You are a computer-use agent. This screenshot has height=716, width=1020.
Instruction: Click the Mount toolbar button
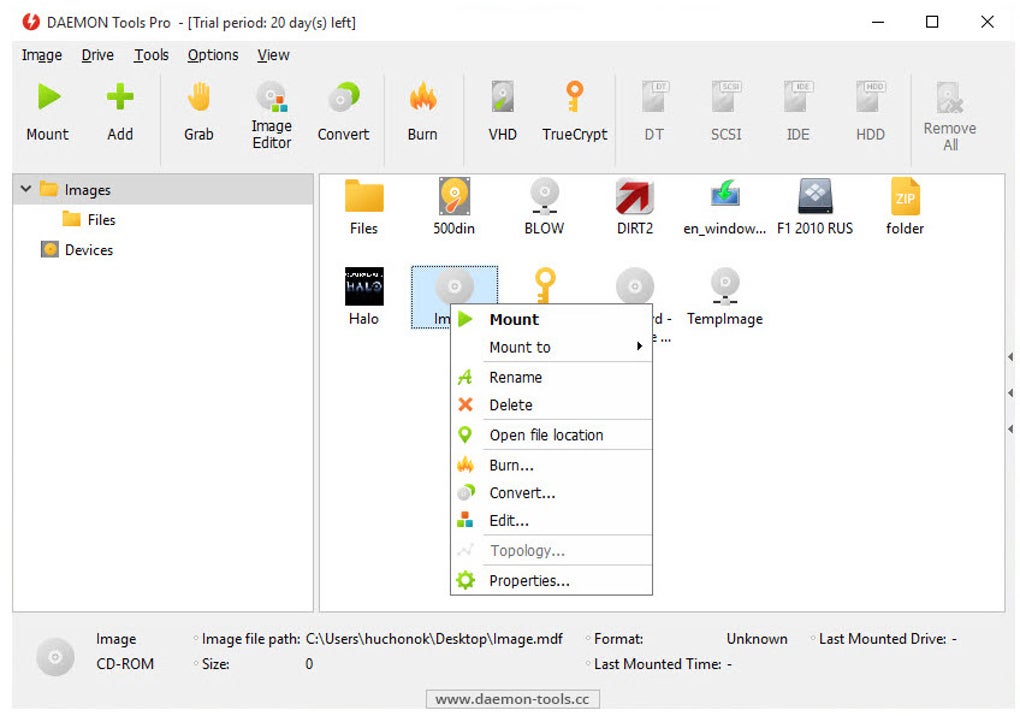(47, 111)
